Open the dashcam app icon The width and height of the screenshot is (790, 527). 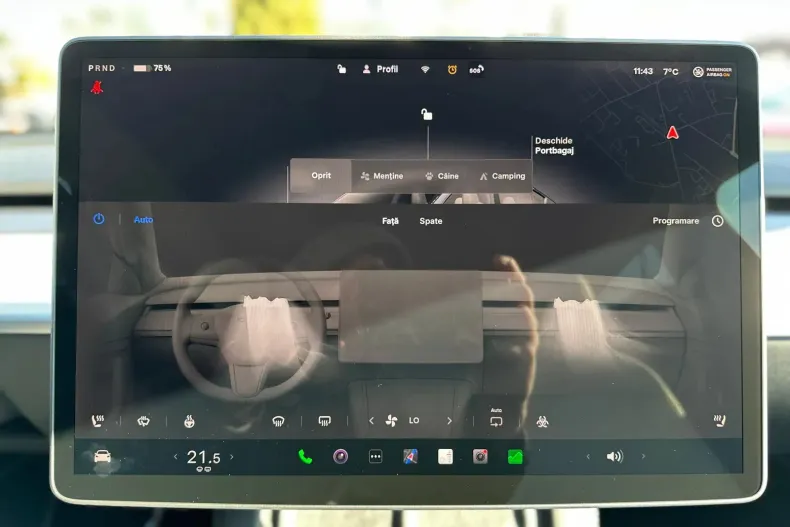tap(480, 456)
